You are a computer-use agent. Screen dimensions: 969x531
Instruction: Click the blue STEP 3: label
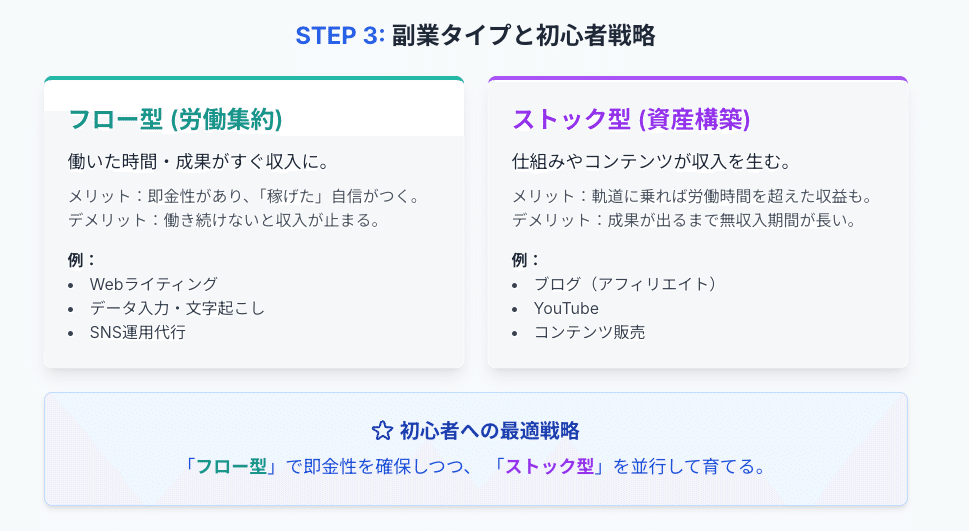(x=339, y=36)
